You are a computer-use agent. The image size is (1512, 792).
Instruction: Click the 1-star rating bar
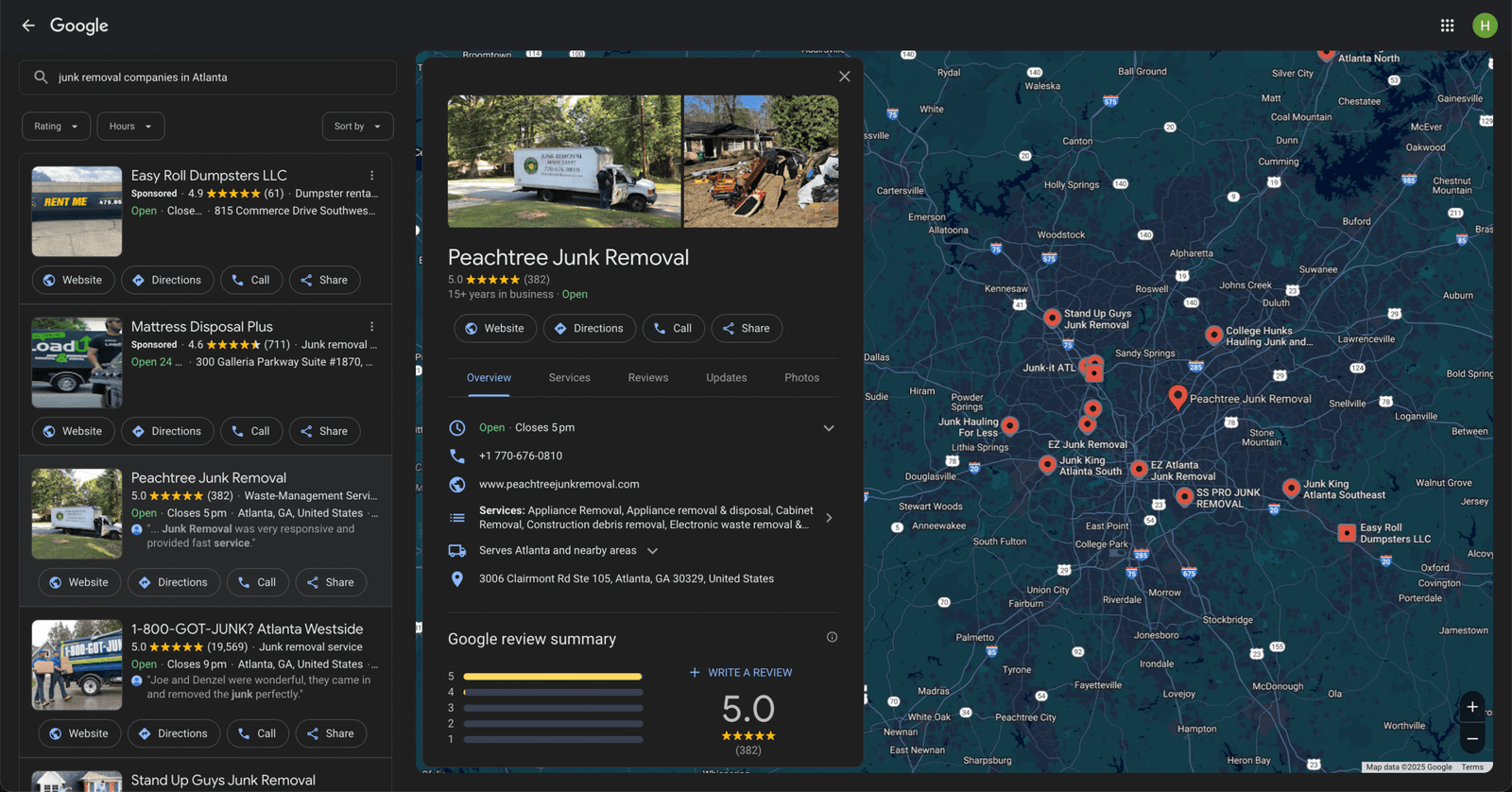pos(553,739)
